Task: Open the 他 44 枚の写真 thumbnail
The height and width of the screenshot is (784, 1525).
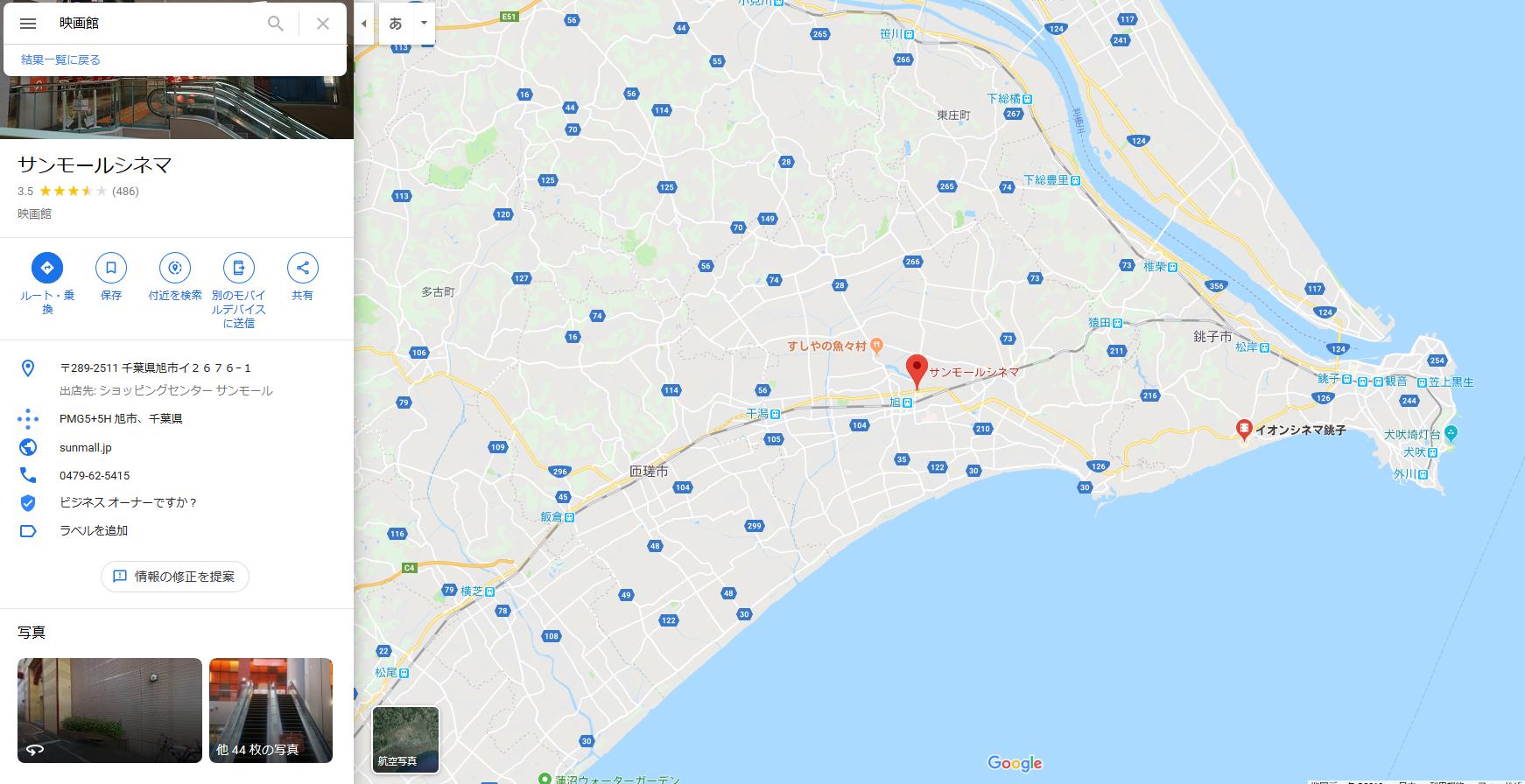Action: pos(271,710)
